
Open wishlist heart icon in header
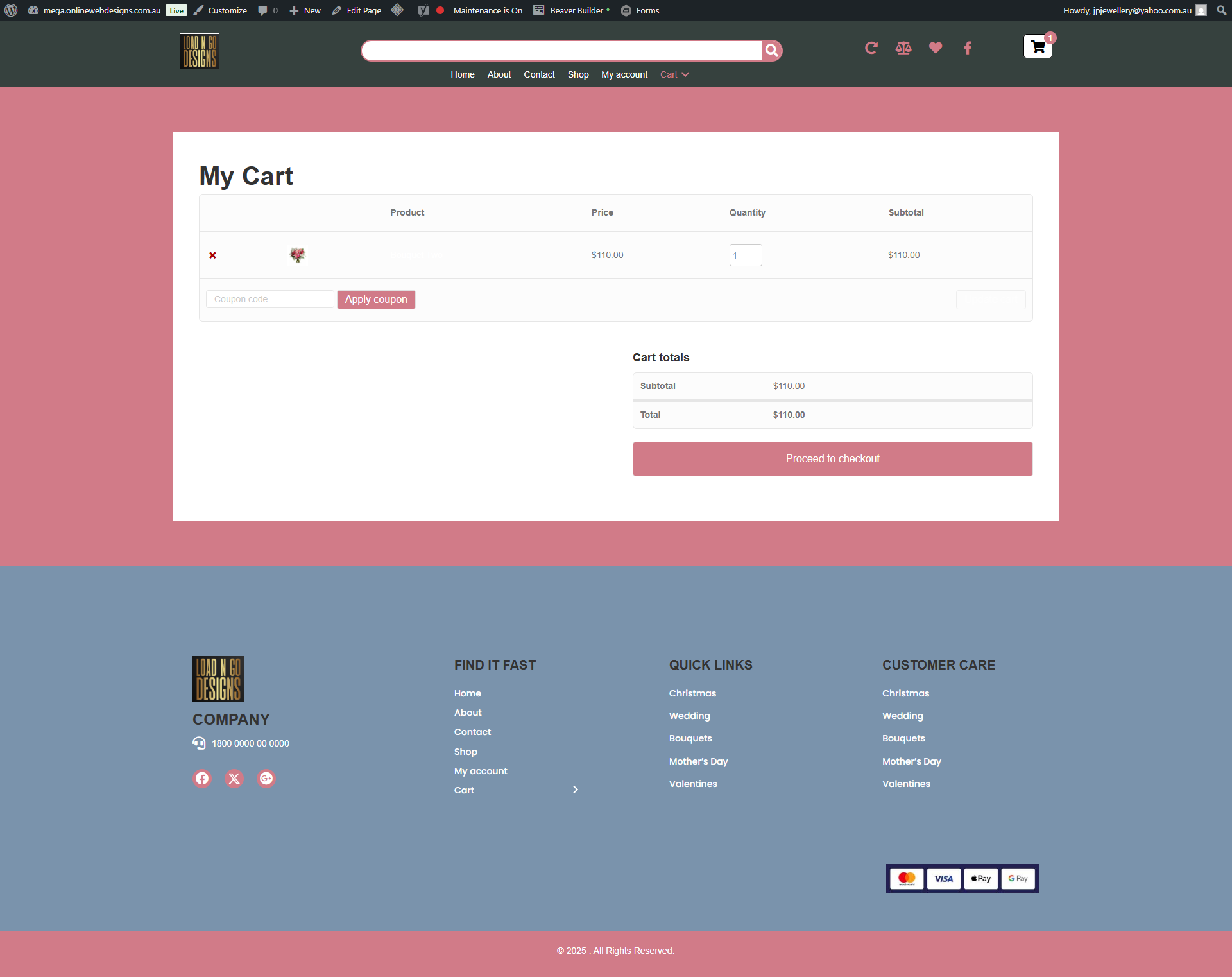tap(936, 48)
